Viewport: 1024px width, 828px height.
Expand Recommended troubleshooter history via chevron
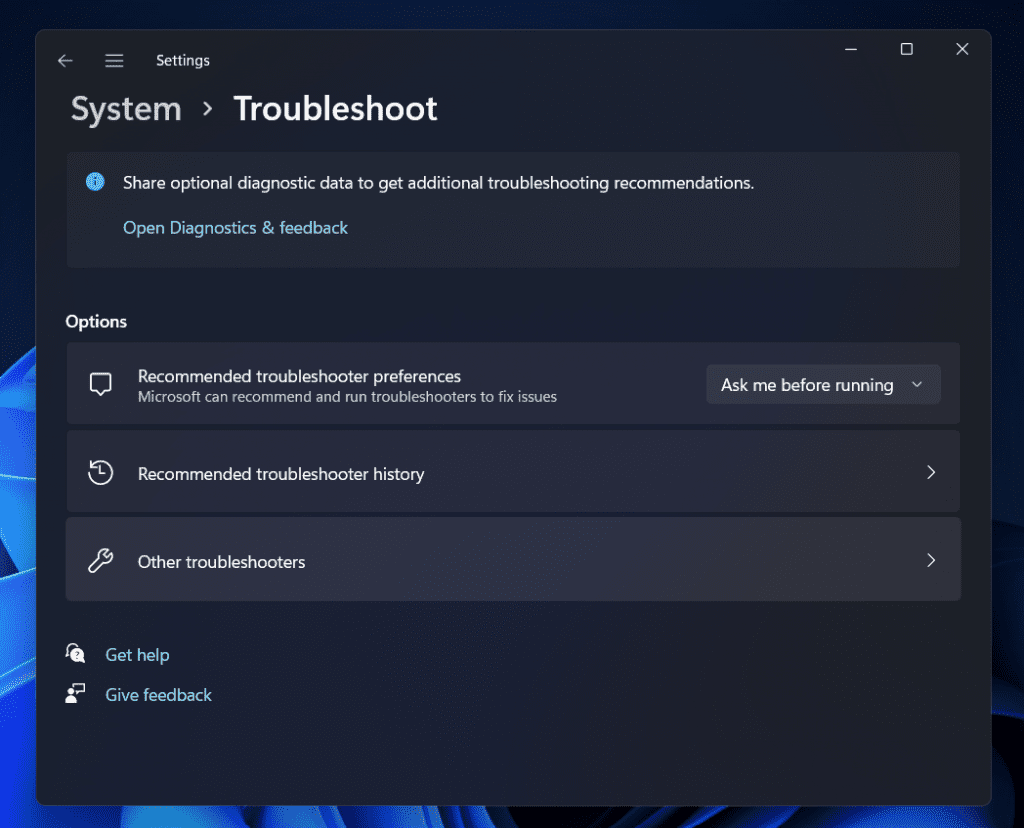point(931,472)
